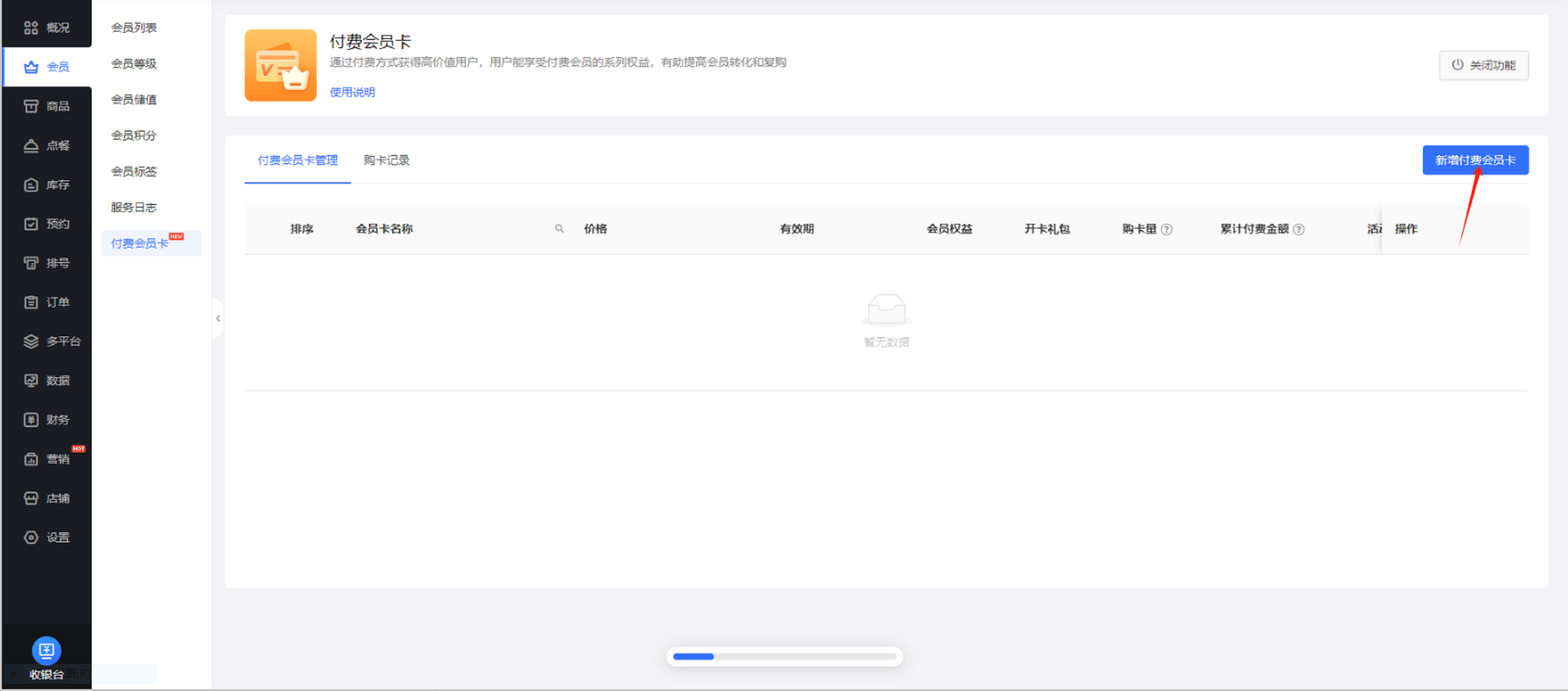Click the 收银台 cashier round icon
This screenshot has height=691, width=1568.
(x=46, y=651)
